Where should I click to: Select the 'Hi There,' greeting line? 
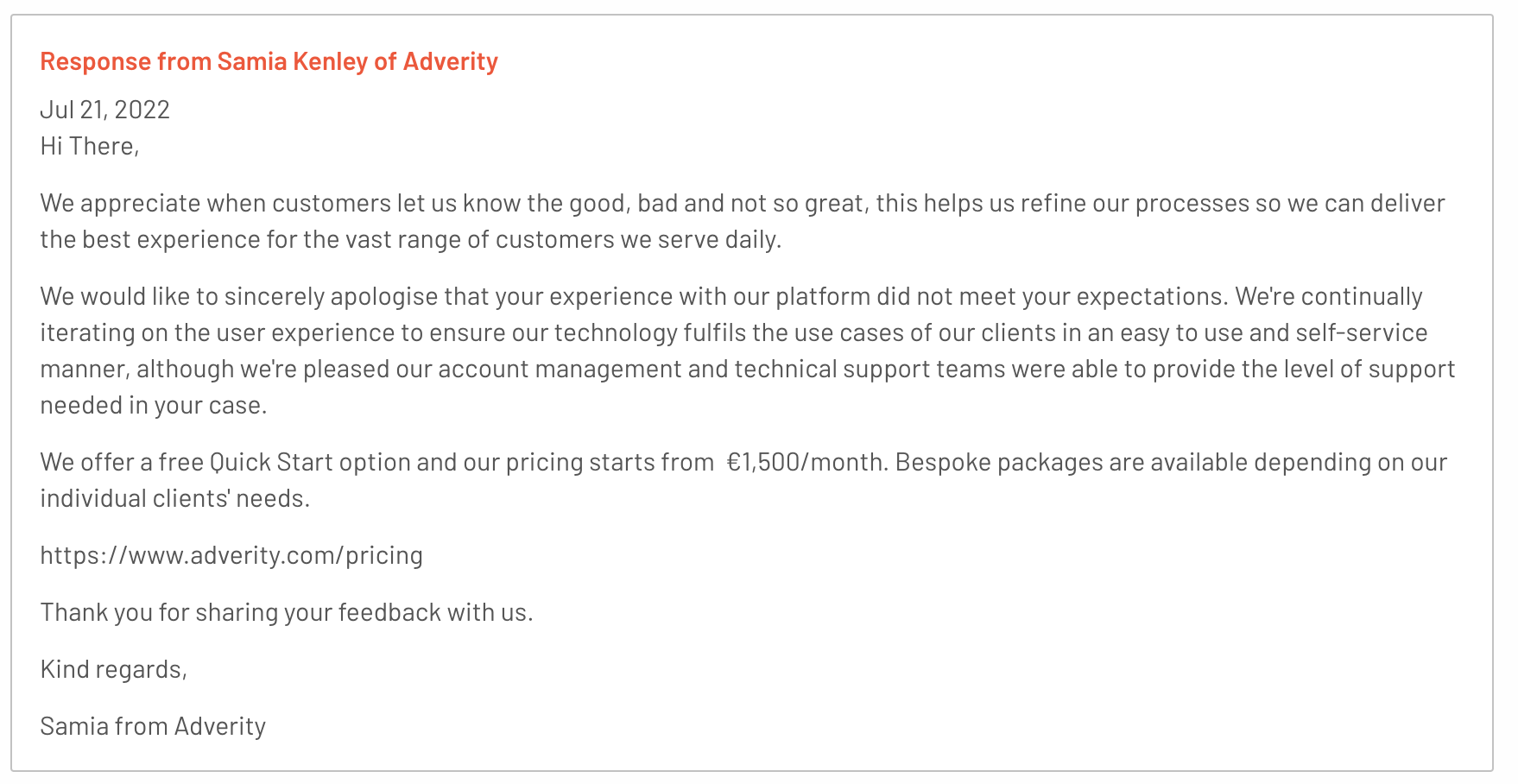[x=90, y=146]
